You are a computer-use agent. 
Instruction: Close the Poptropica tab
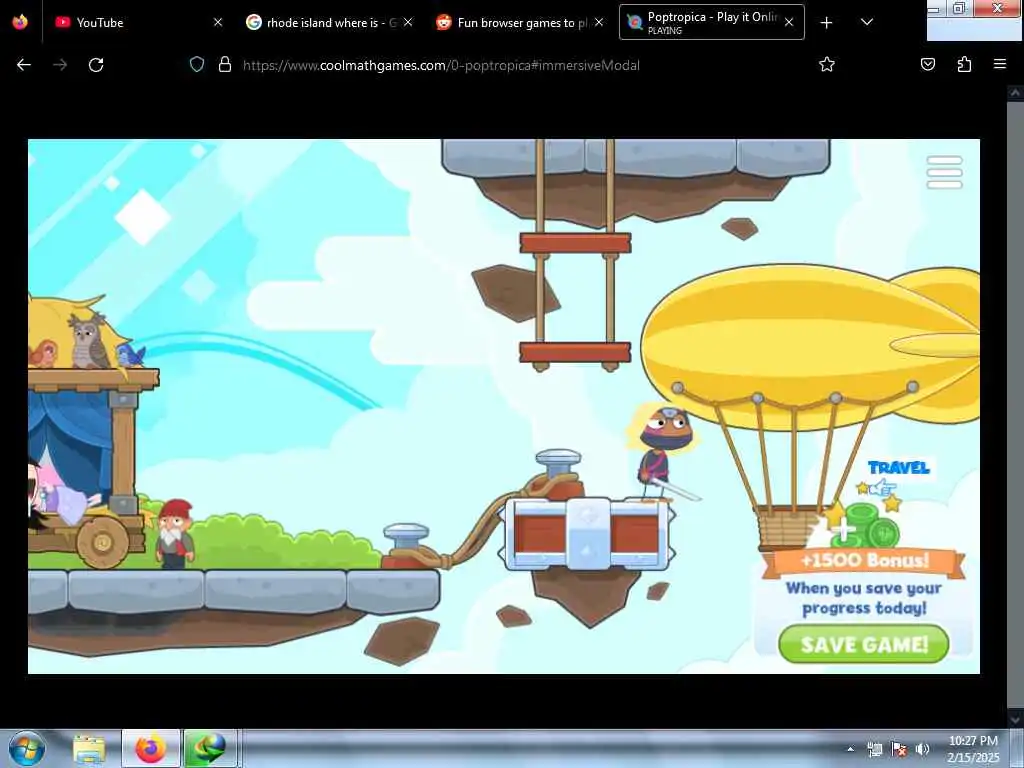789,22
